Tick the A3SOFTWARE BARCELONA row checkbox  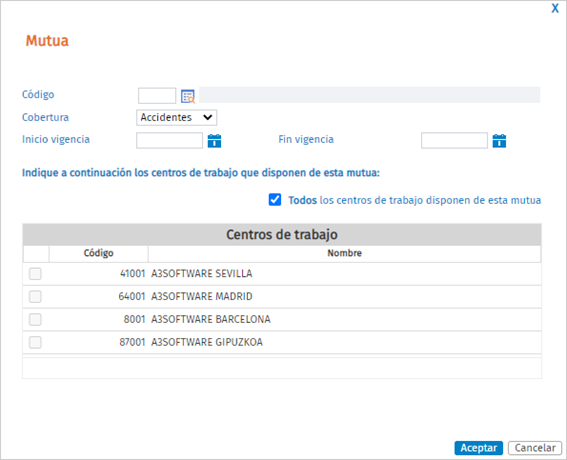pos(35,319)
